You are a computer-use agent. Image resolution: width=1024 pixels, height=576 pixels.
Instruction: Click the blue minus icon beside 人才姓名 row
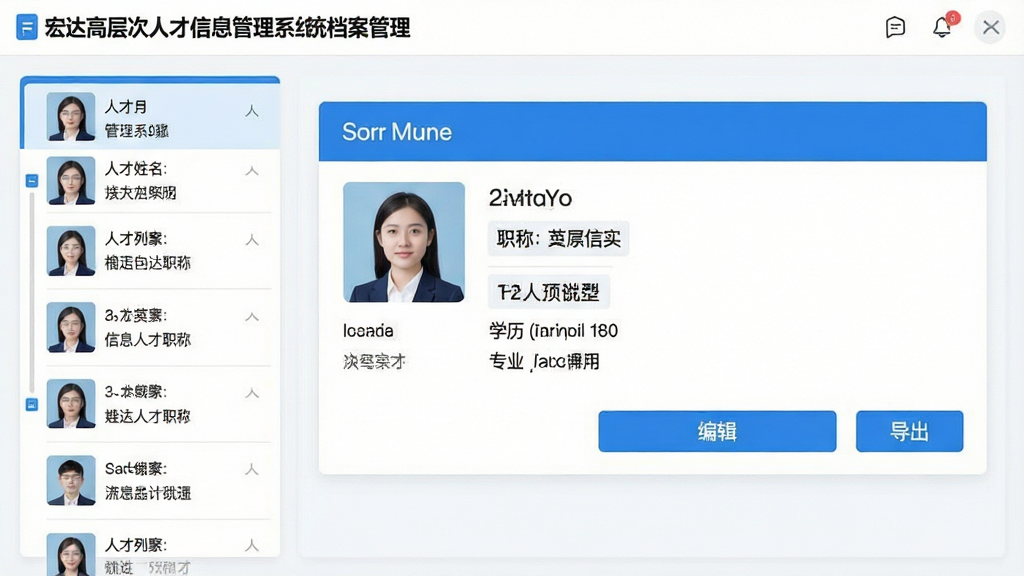tap(31, 180)
